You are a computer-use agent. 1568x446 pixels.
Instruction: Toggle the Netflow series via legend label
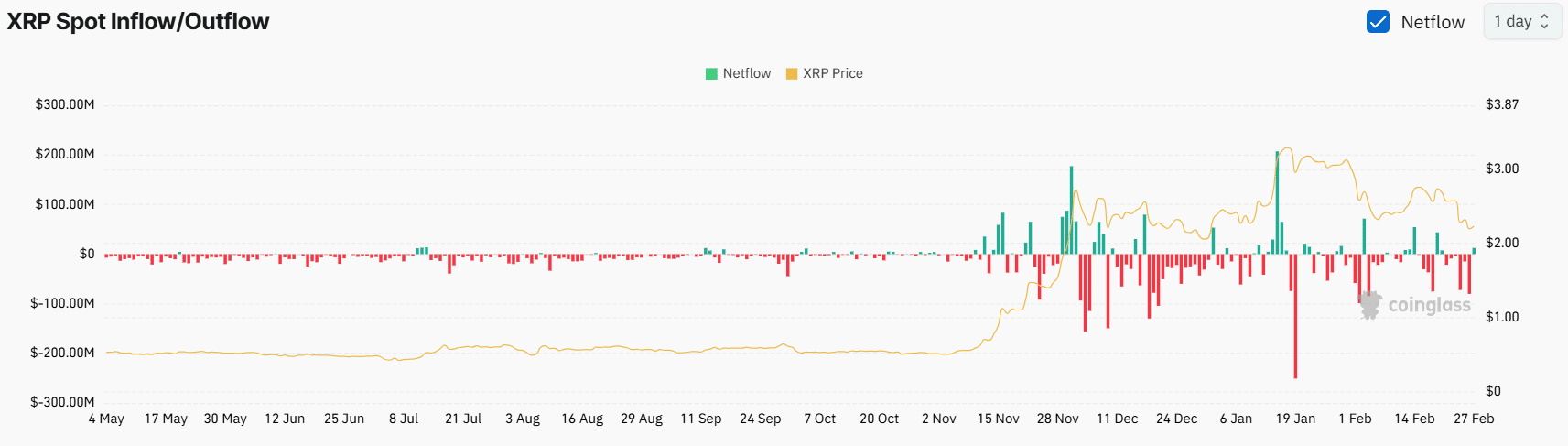coord(746,73)
